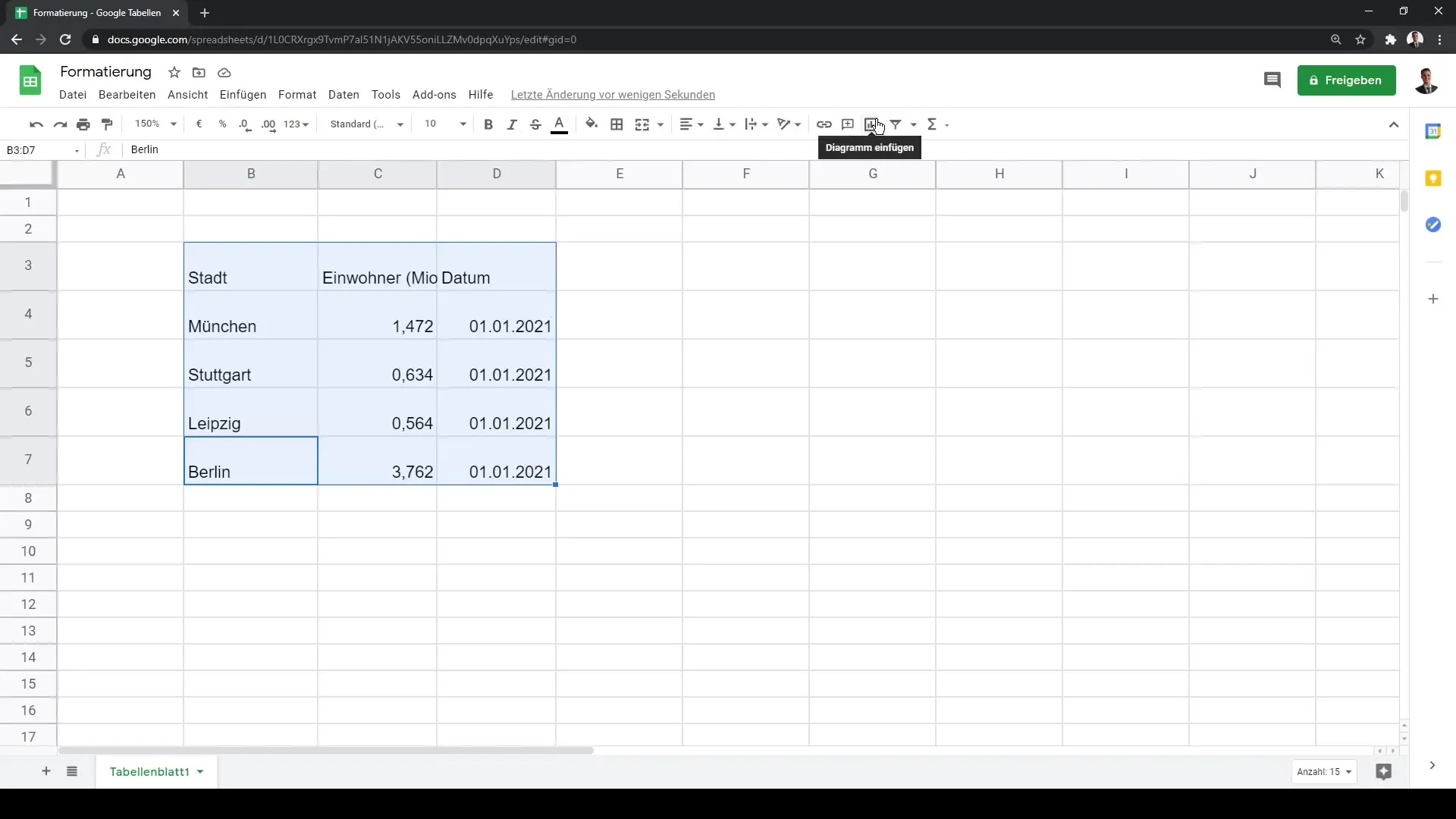Toggle italic formatting
This screenshot has width=1456, height=819.
click(x=512, y=124)
